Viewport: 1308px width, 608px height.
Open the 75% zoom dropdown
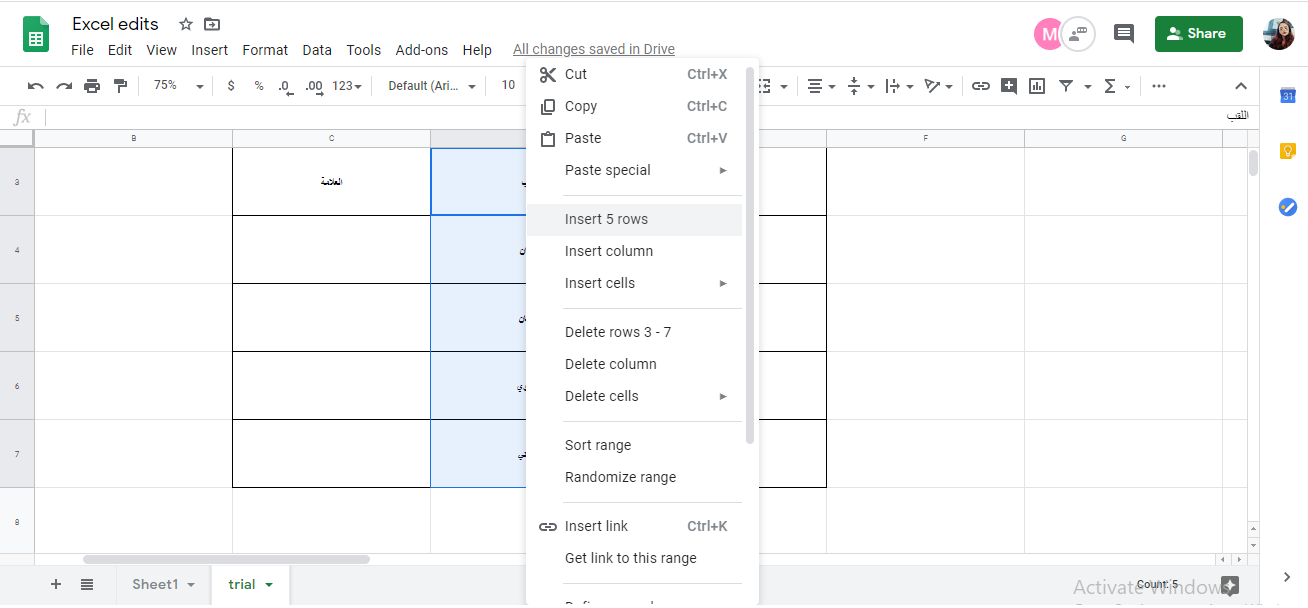[178, 86]
